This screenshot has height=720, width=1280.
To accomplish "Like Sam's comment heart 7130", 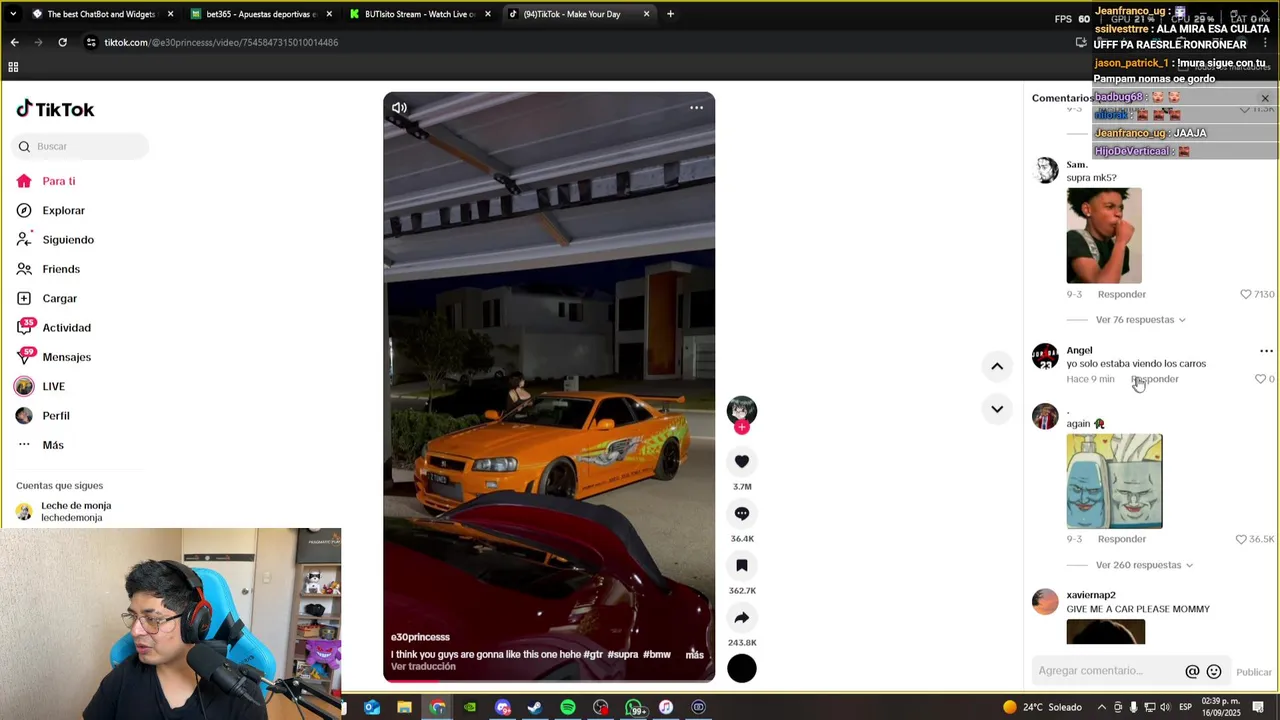I will point(1246,294).
